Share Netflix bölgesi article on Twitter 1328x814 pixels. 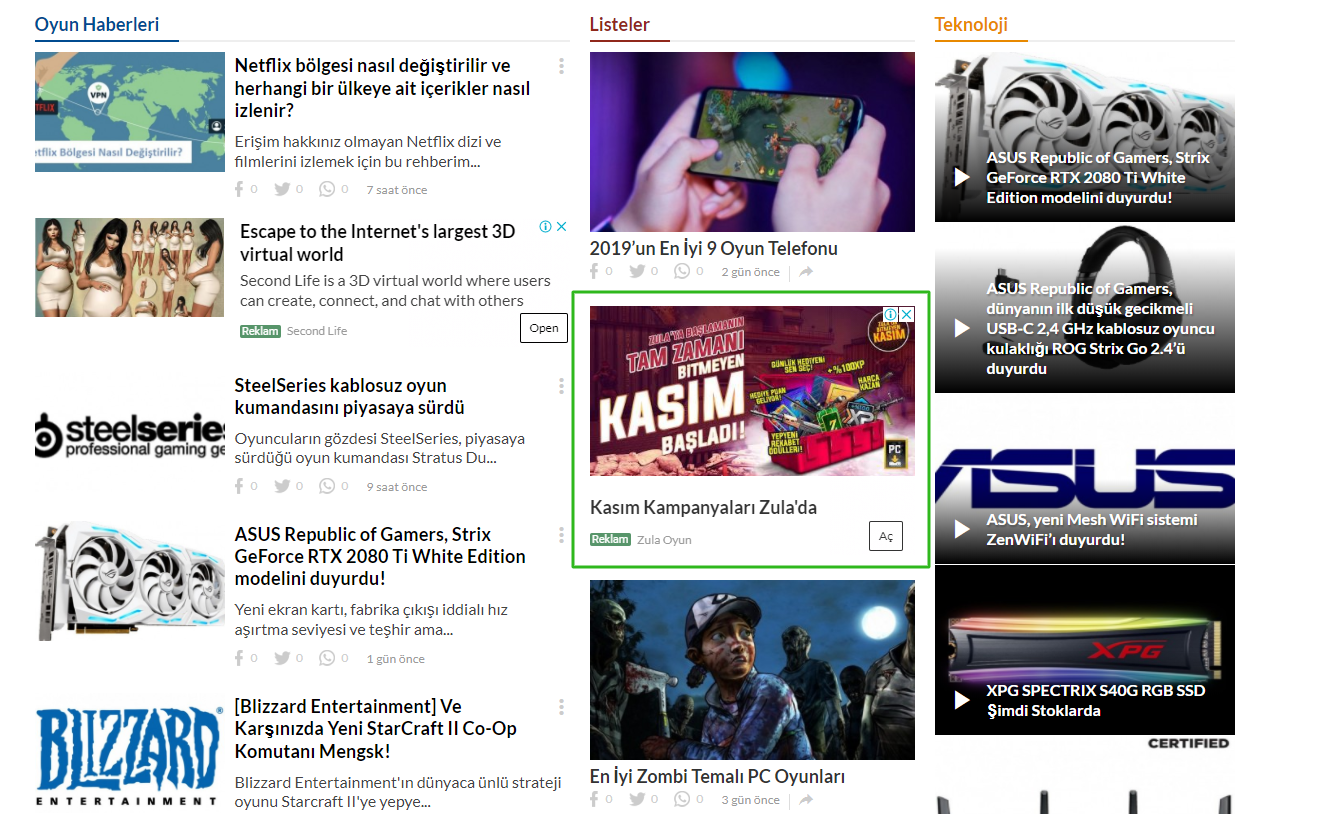[282, 189]
